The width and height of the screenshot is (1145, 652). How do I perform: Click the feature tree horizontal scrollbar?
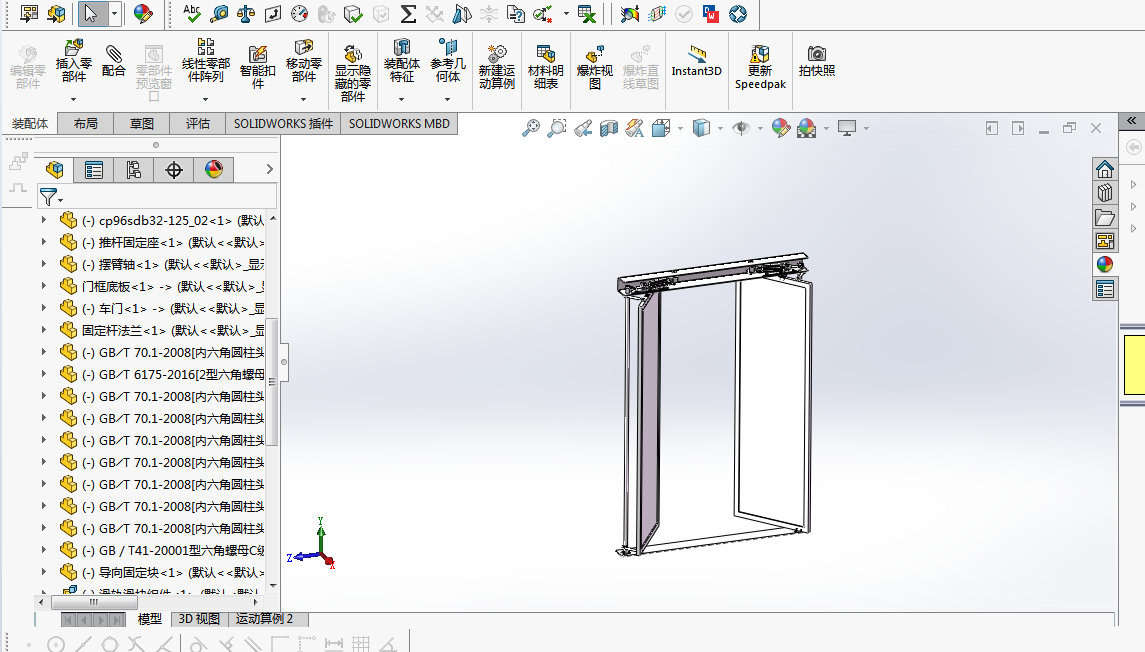click(94, 602)
